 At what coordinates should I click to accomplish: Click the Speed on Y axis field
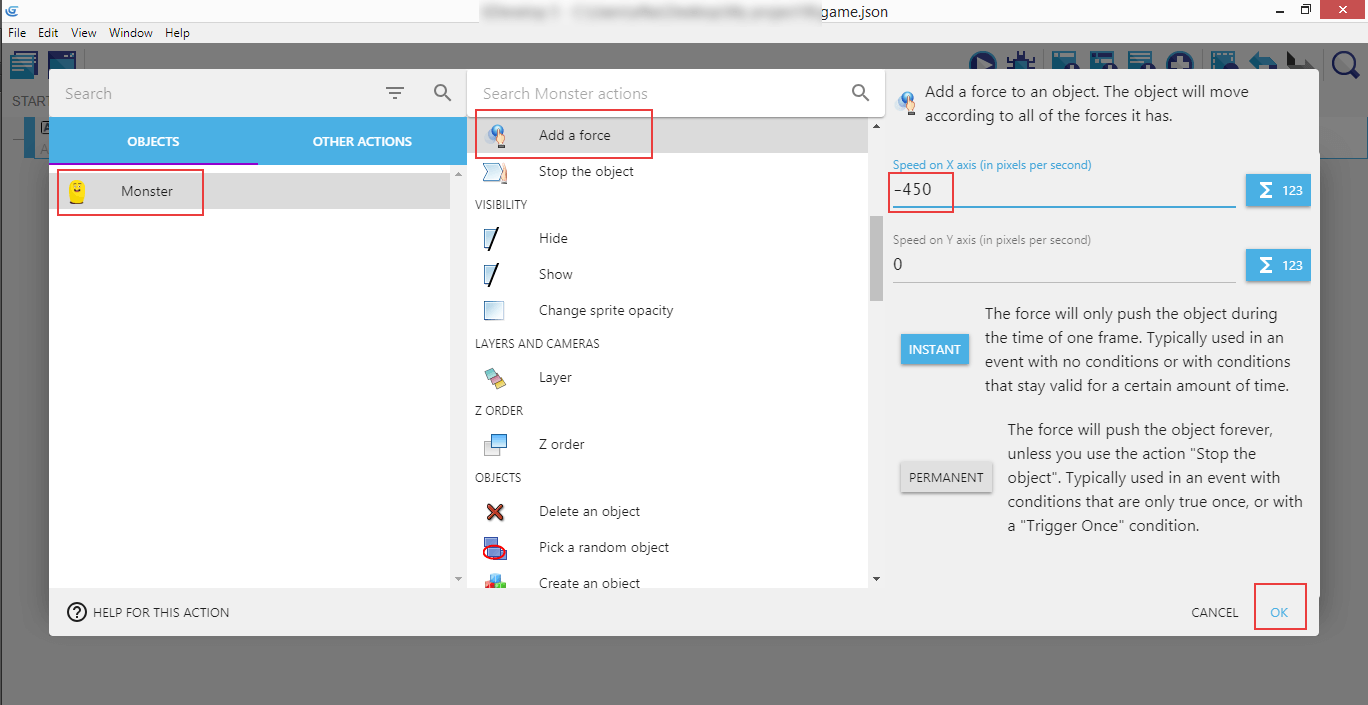(x=1063, y=265)
